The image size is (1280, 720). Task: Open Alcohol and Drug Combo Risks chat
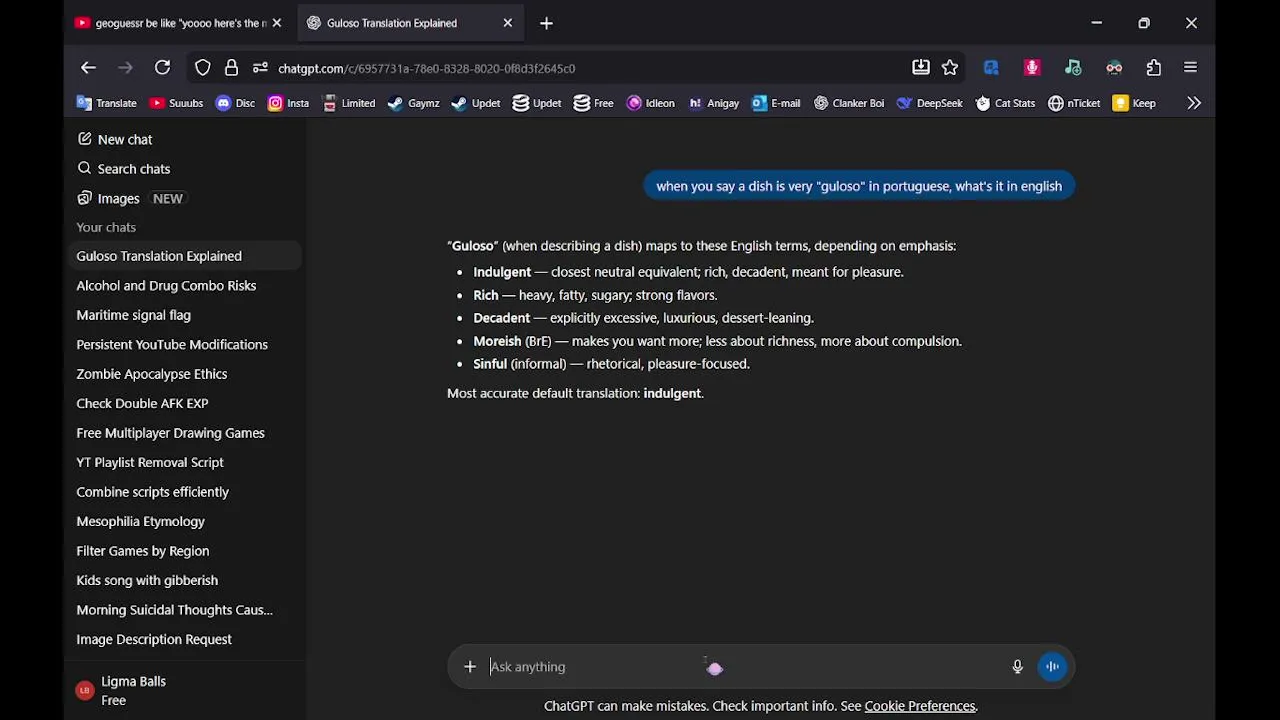click(166, 285)
